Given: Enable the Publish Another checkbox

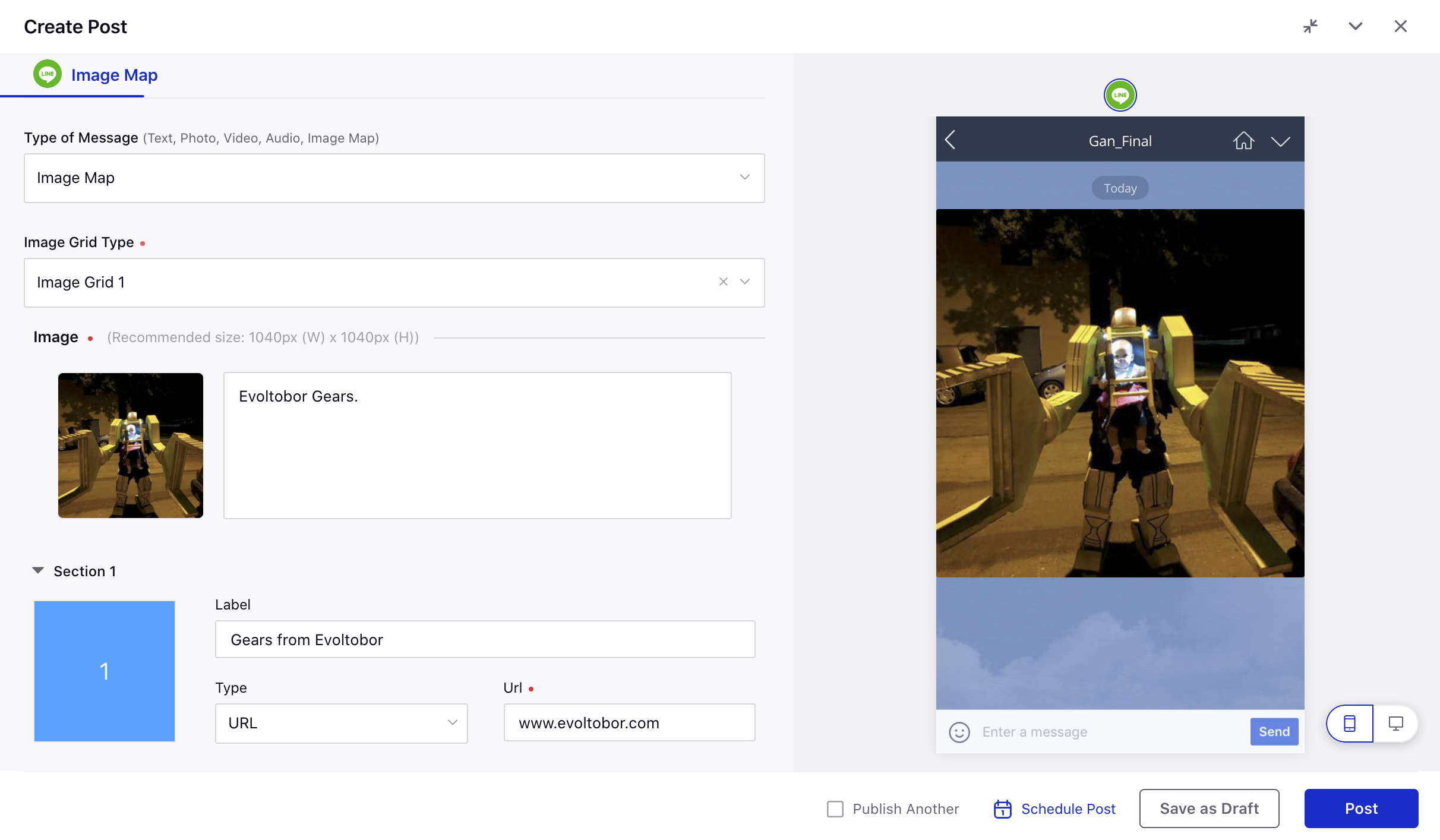Looking at the screenshot, I should tap(835, 809).
